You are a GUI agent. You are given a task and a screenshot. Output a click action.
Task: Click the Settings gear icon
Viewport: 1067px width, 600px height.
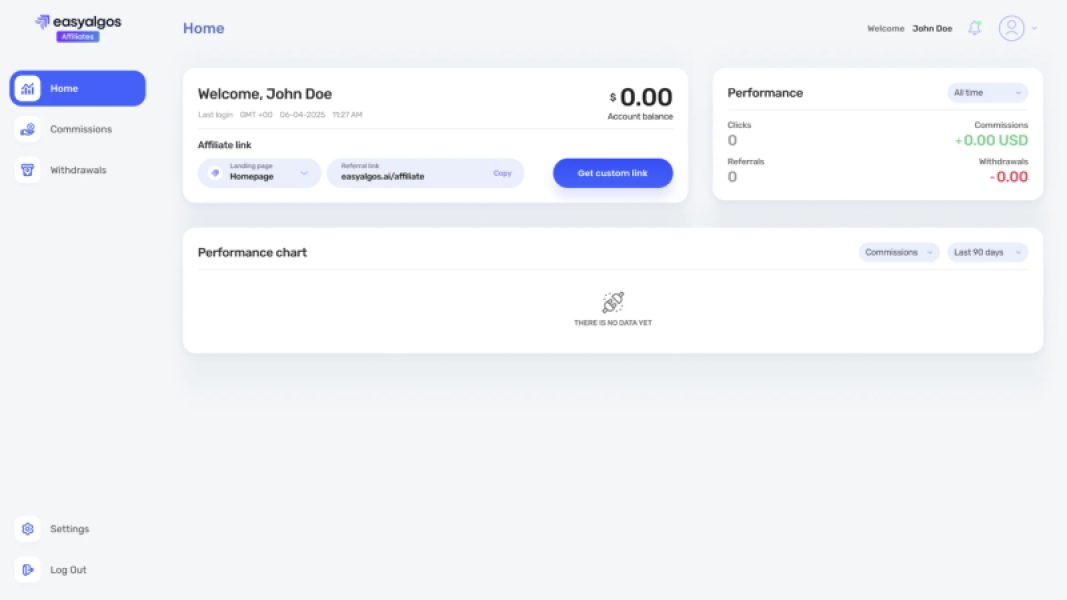click(x=28, y=529)
